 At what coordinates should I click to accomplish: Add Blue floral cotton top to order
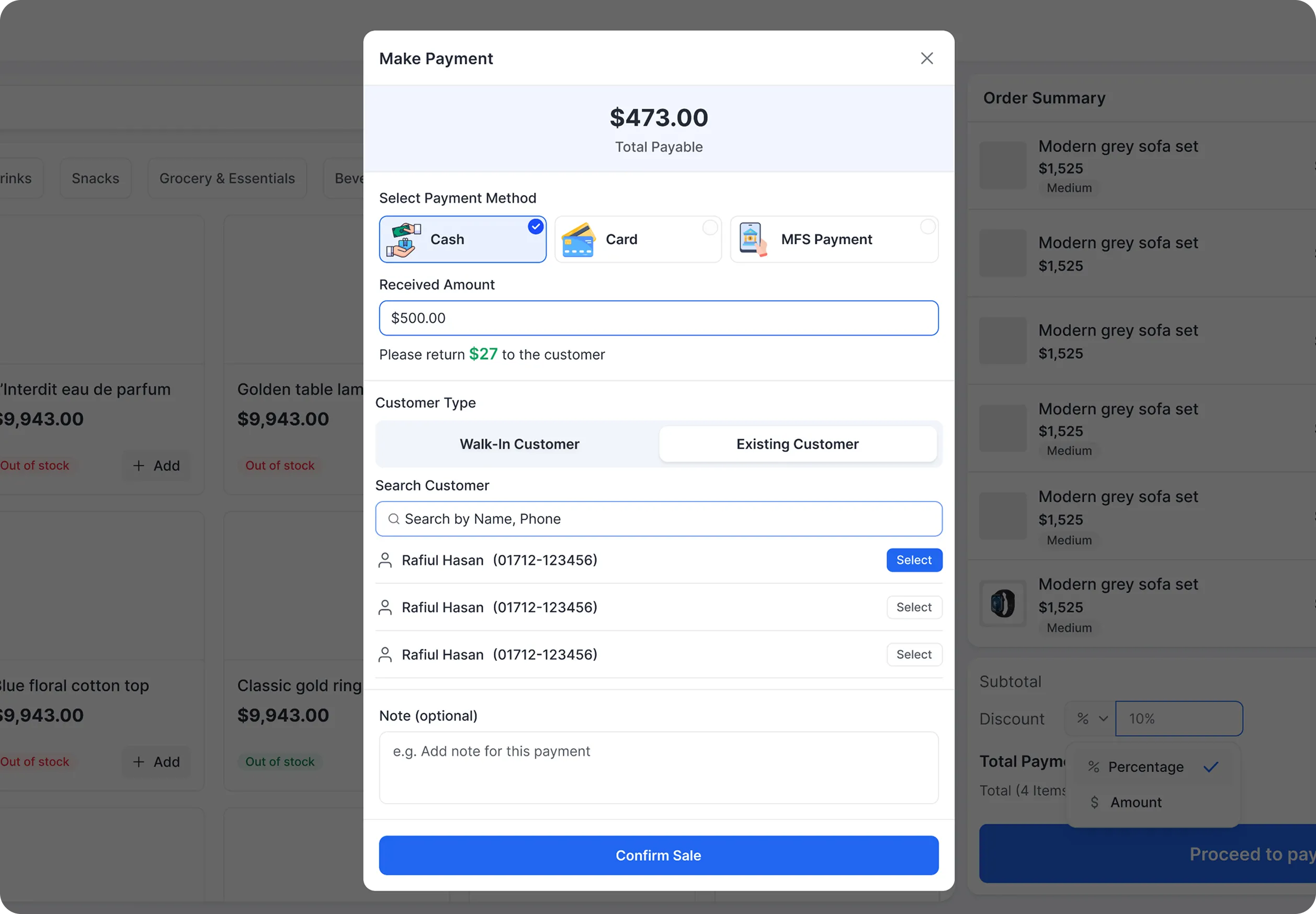tap(156, 762)
